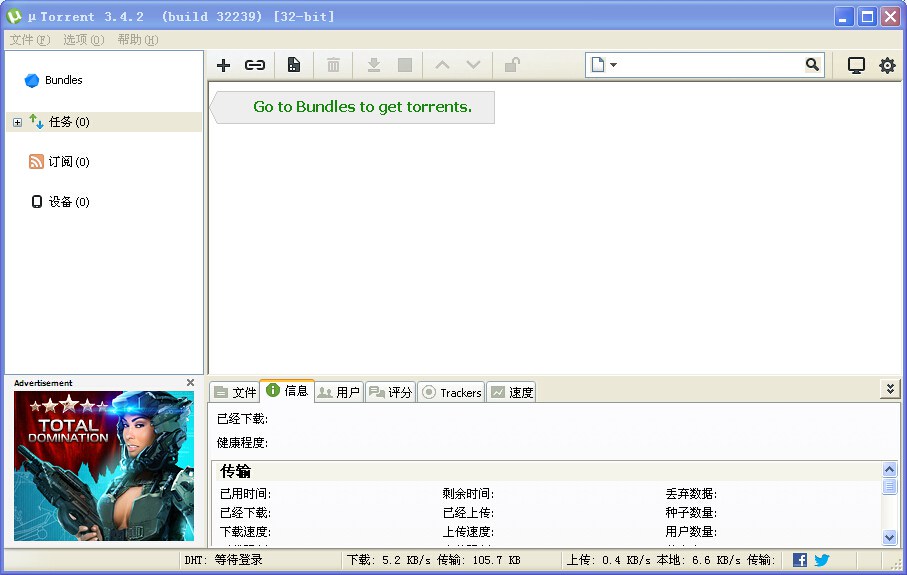Viewport: 907px width, 575px height.
Task: Open the 帮助(H) menu
Action: coord(138,39)
